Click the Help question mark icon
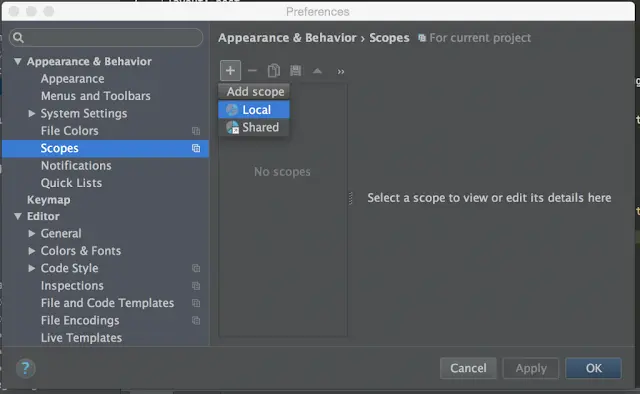This screenshot has width=640, height=394. [x=25, y=368]
